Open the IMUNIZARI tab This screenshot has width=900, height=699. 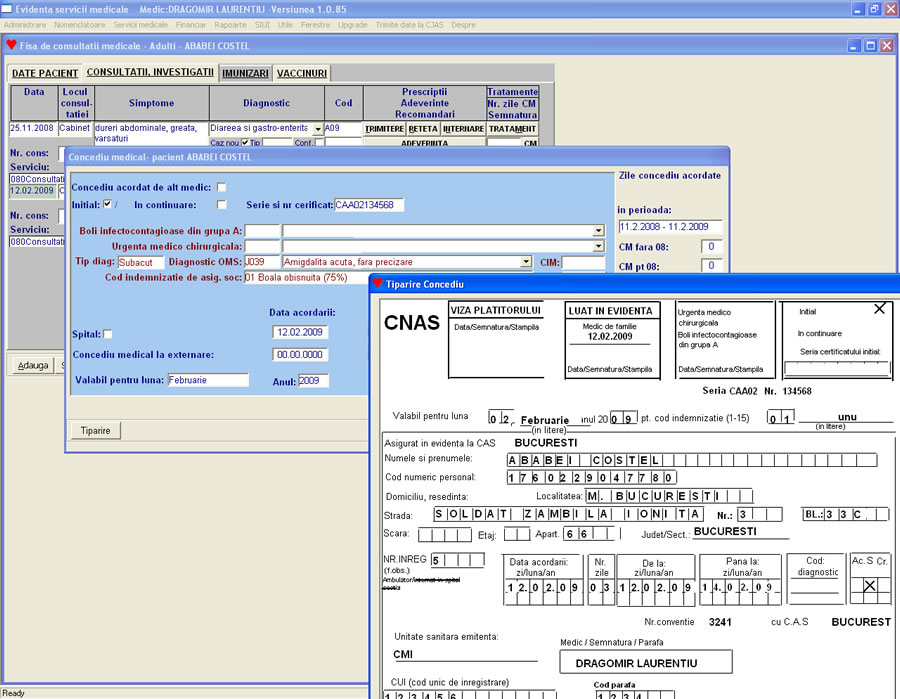click(x=246, y=73)
